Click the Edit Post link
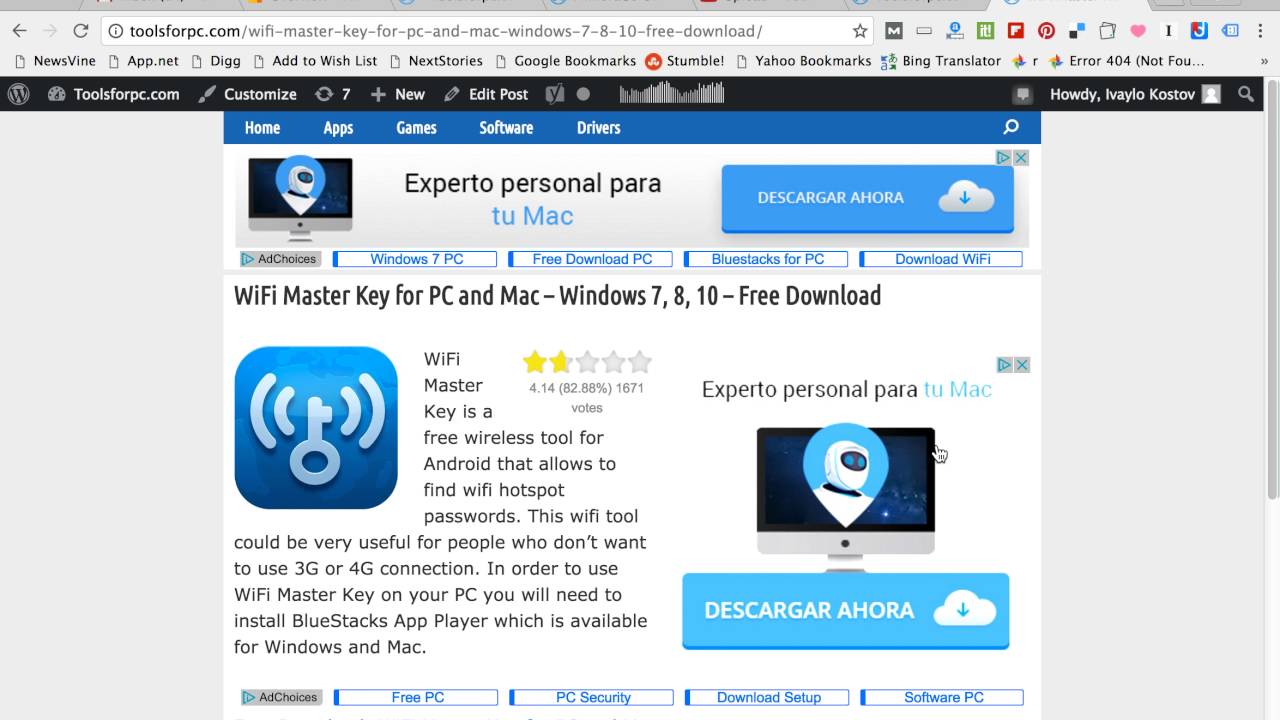This screenshot has width=1280, height=720. pyautogui.click(x=486, y=94)
